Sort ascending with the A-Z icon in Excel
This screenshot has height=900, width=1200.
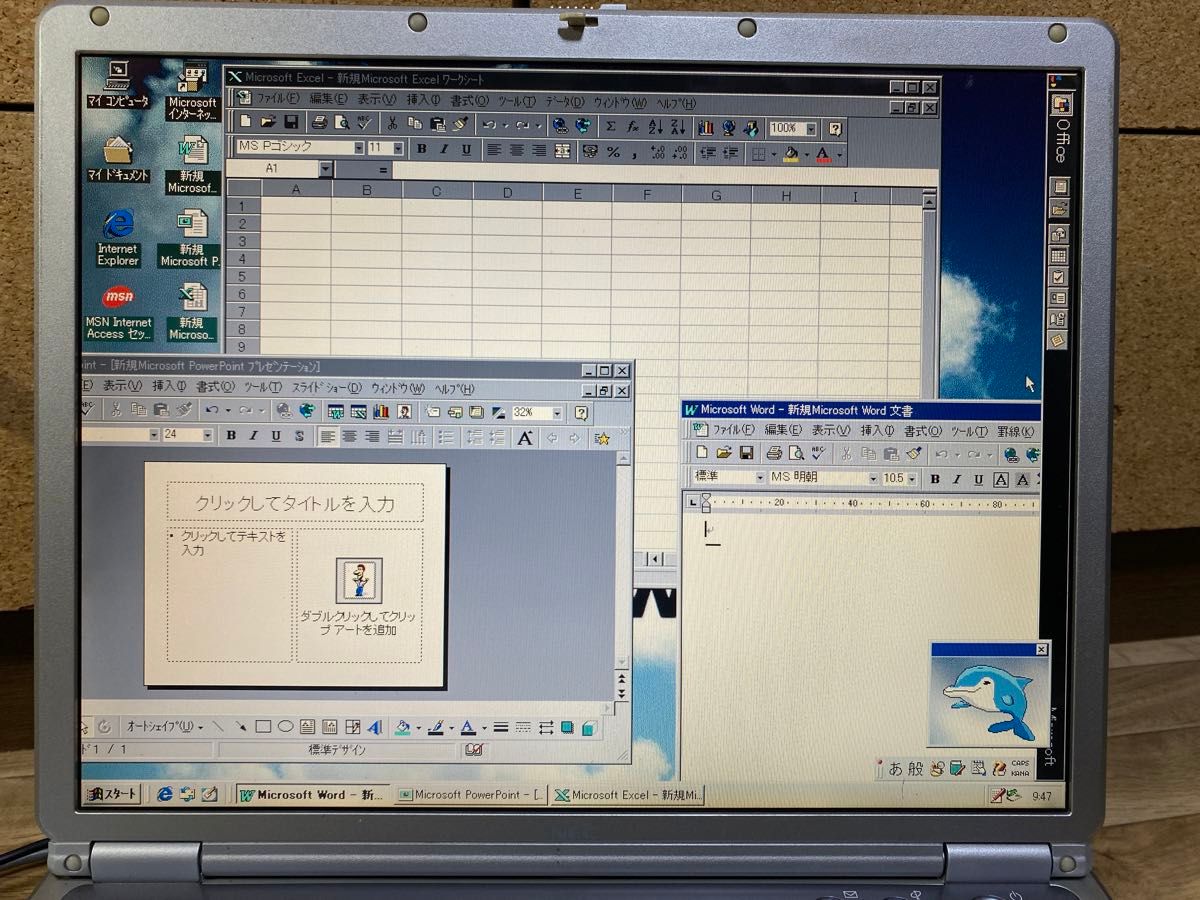point(656,127)
